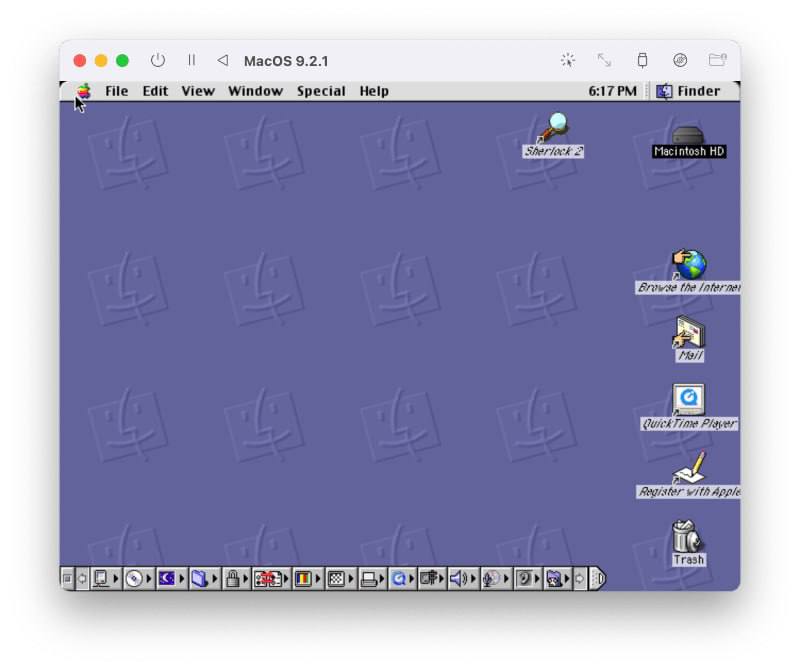The image size is (800, 670).
Task: Open the sound volume control strip module
Action: tap(459, 579)
